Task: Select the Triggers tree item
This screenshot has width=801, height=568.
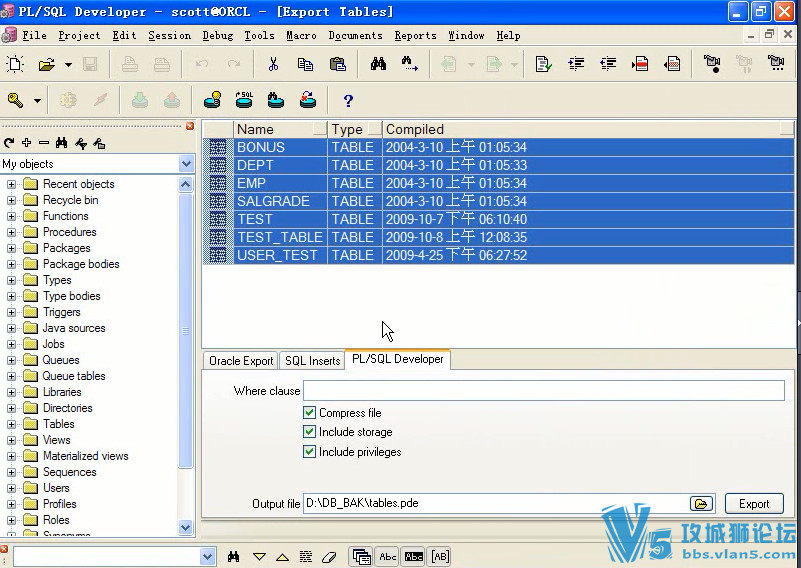Action: [62, 312]
